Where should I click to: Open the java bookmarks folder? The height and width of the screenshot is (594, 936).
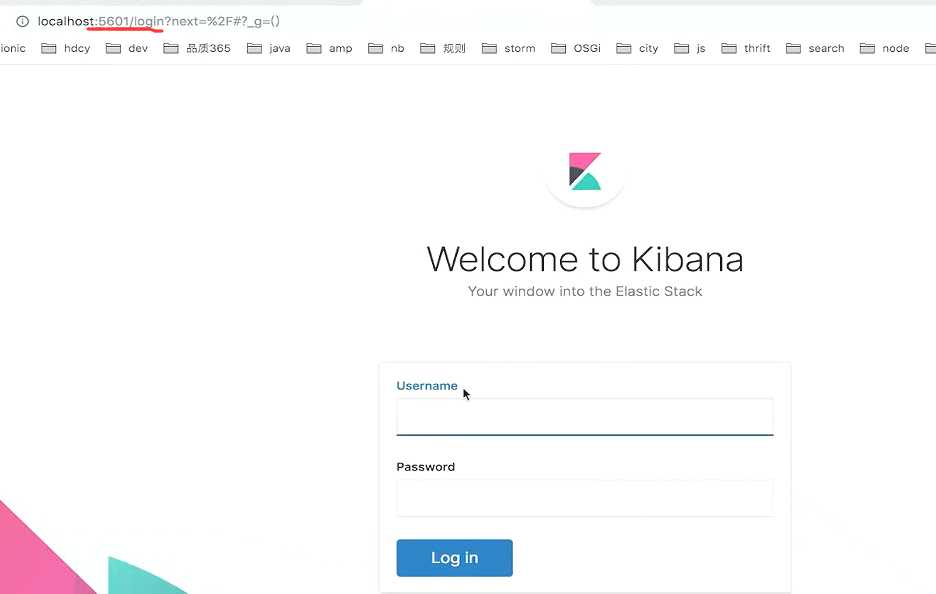(269, 48)
